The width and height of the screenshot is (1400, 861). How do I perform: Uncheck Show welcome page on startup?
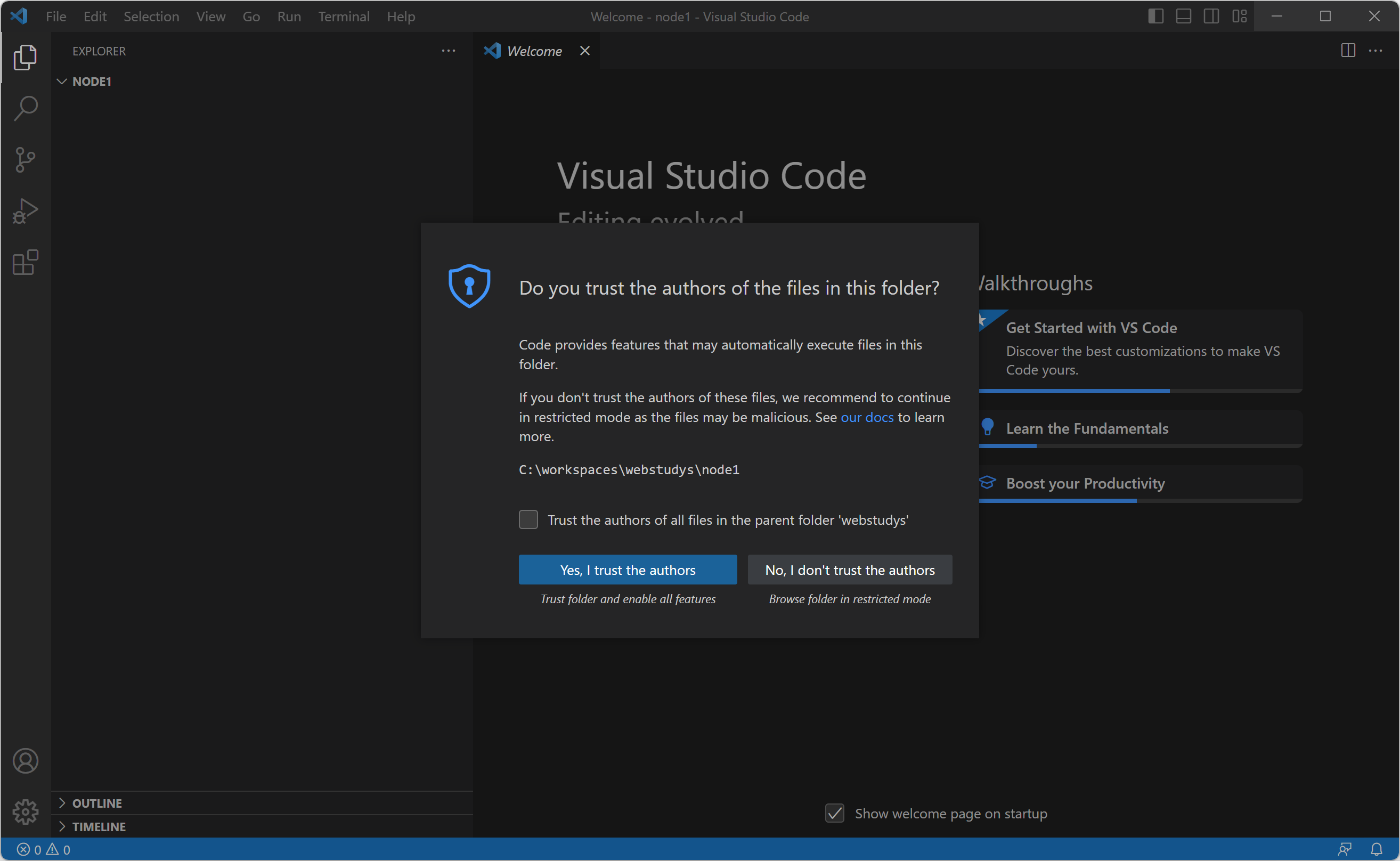834,813
